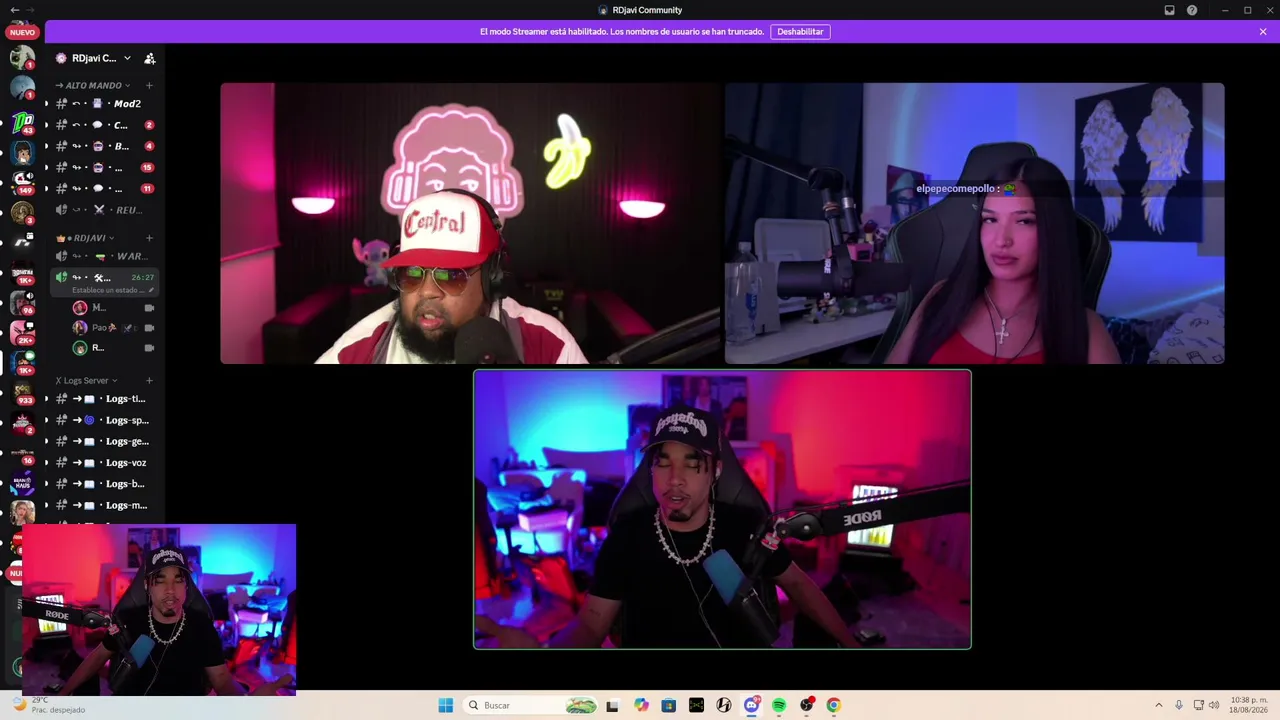Open the gold coin server with 3 mentions
Viewport: 1280px width, 720px height.
click(22, 212)
